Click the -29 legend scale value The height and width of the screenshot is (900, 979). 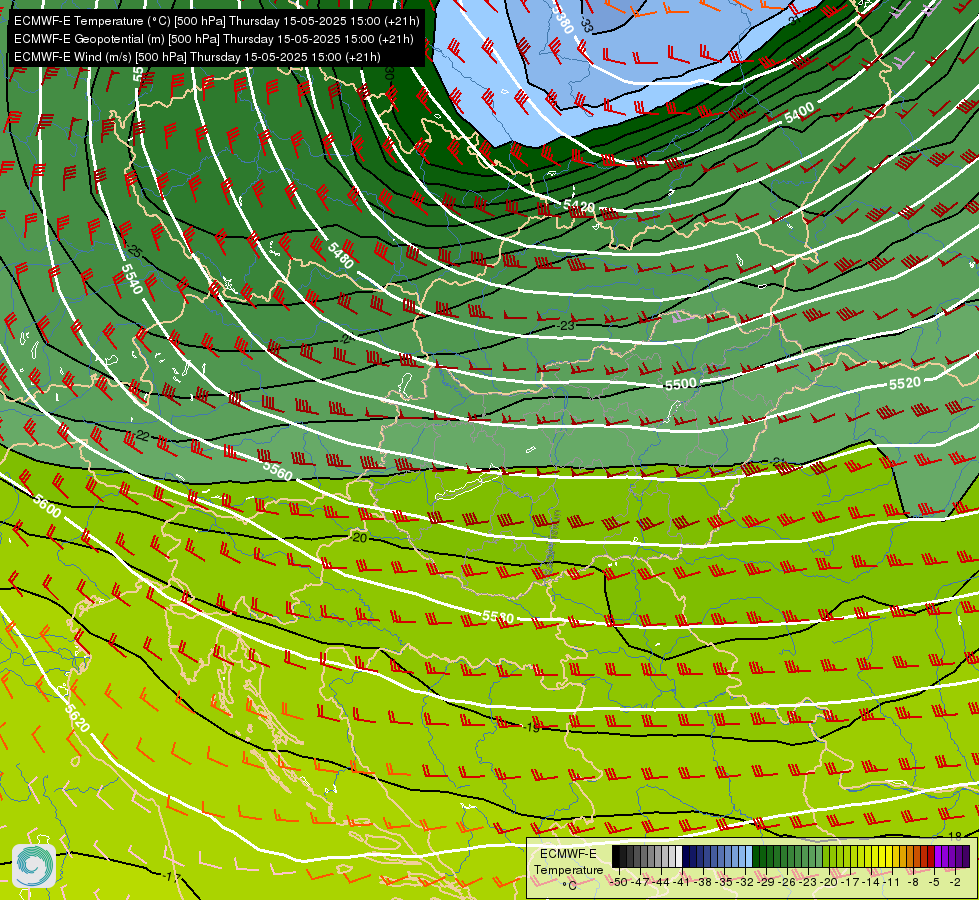767,882
